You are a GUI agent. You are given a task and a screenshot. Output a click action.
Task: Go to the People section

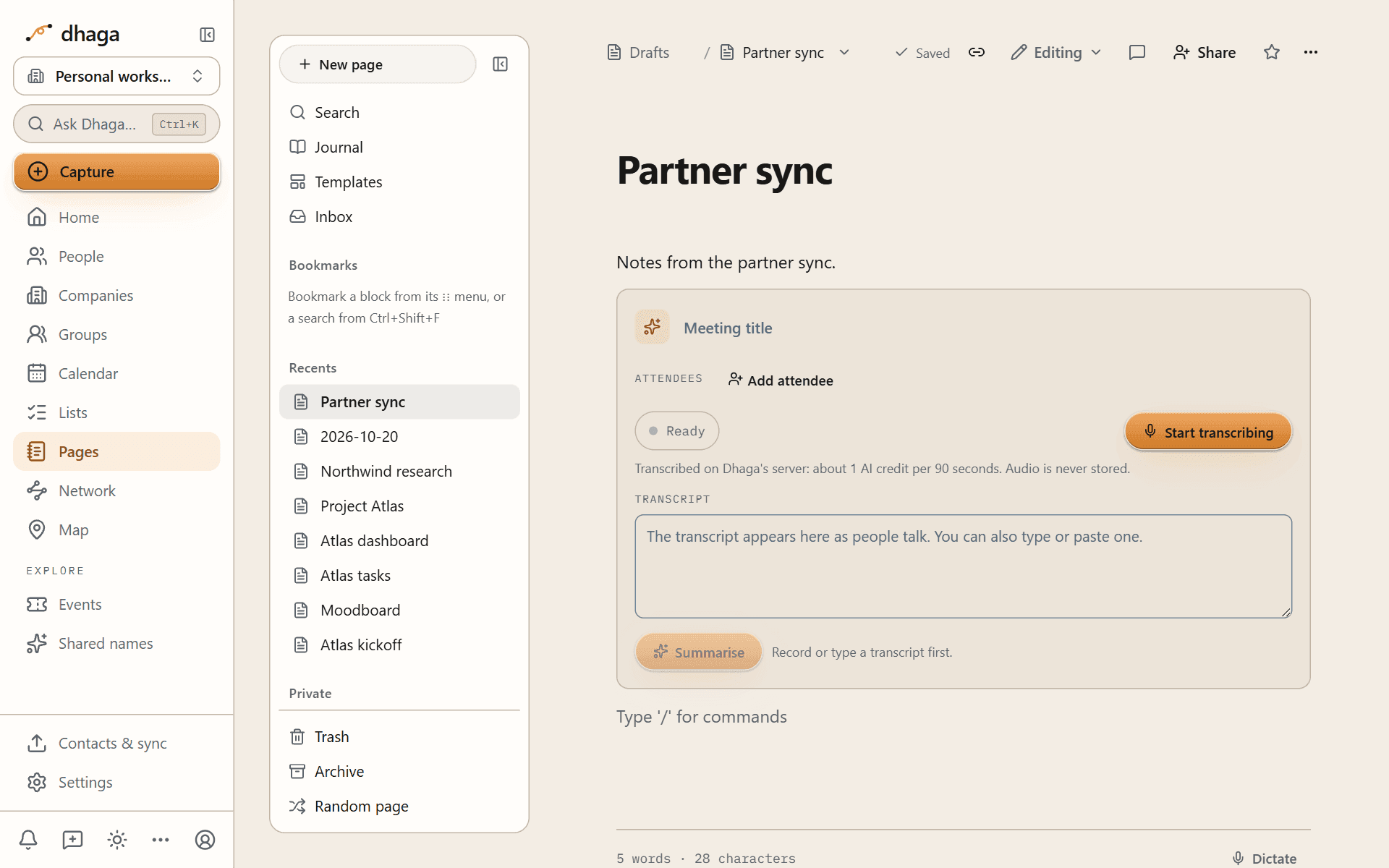click(116, 256)
